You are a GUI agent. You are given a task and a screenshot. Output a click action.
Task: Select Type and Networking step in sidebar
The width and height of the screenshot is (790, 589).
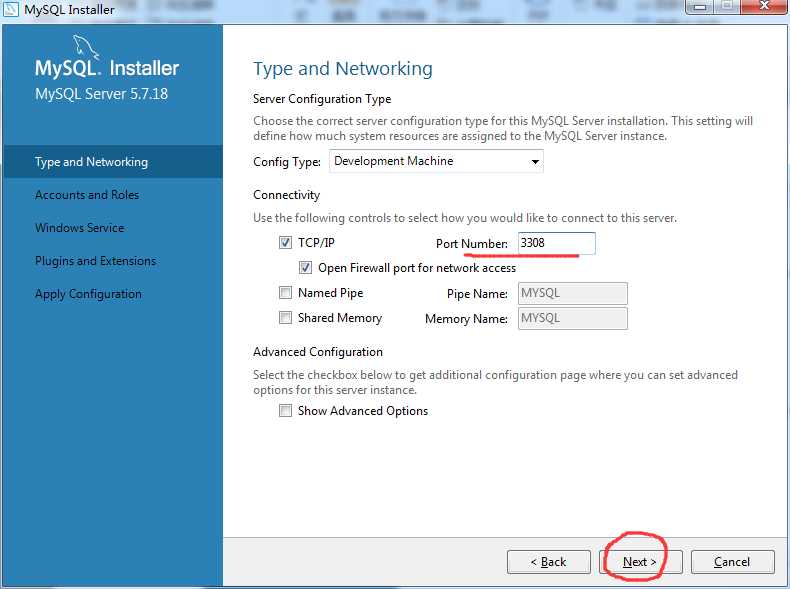pos(113,162)
